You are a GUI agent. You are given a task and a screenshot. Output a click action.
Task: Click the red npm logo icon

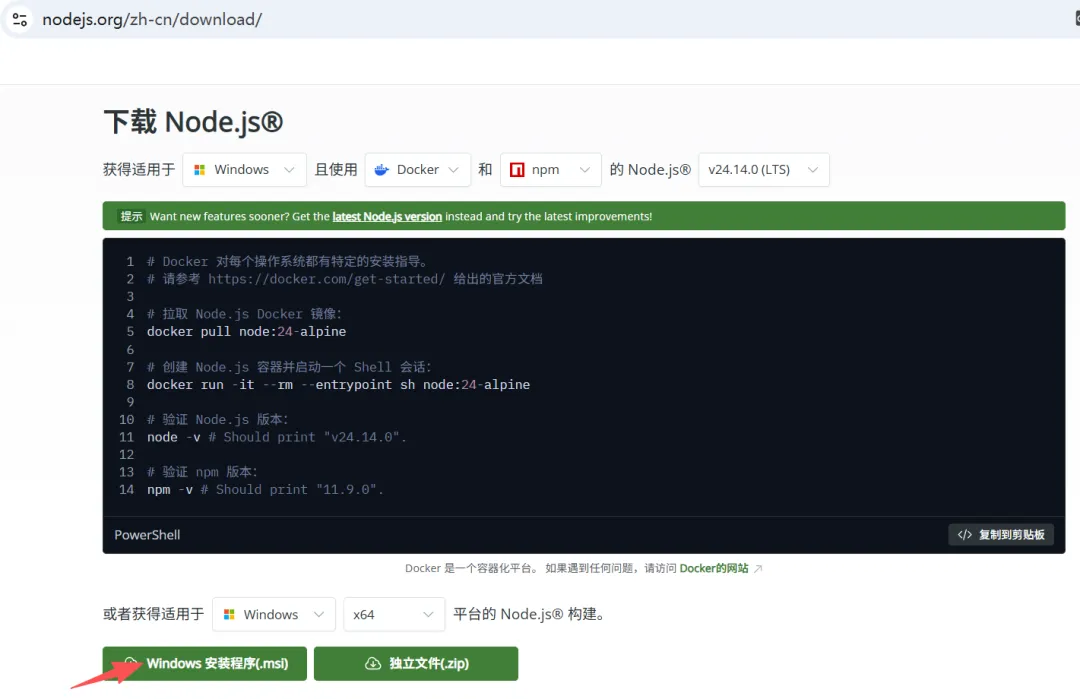click(x=517, y=169)
